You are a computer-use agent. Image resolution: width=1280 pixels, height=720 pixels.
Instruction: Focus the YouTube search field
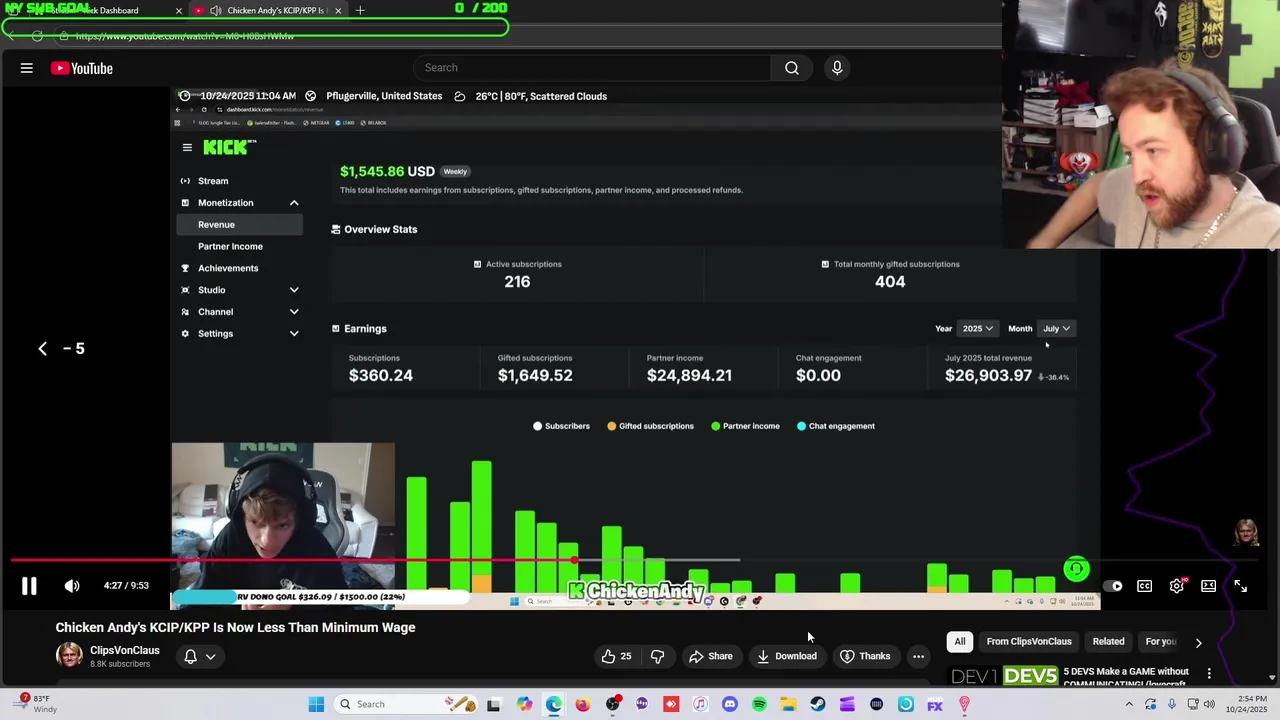[x=592, y=68]
